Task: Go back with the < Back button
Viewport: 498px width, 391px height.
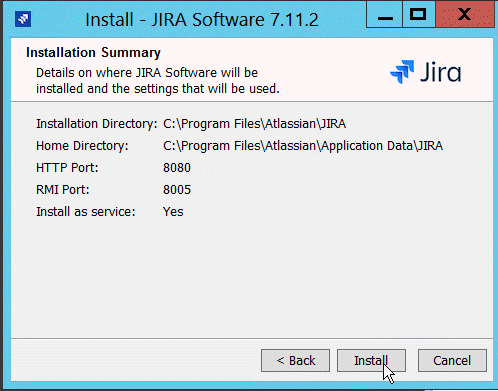Action: pos(295,360)
